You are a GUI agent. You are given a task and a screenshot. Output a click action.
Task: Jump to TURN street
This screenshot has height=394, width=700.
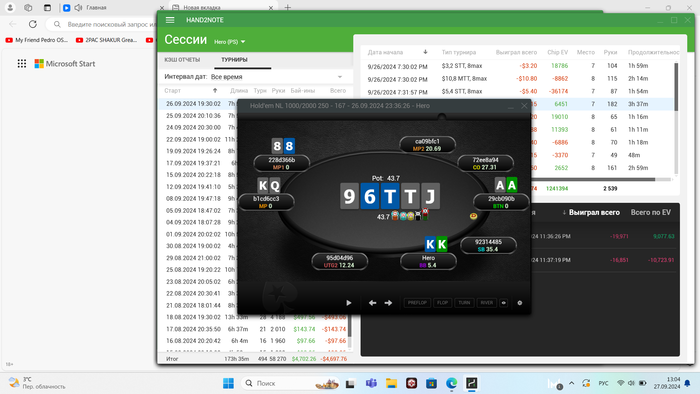(464, 303)
